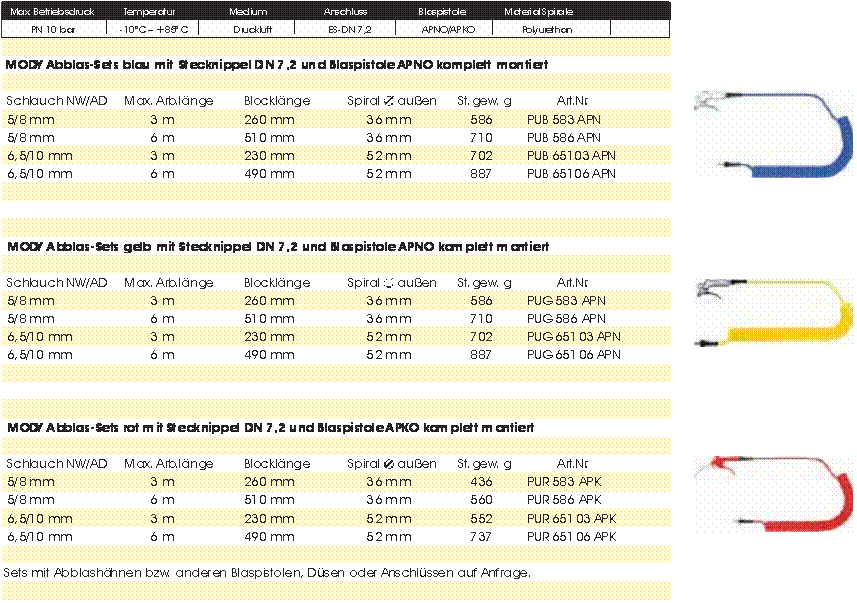Select article number PUB 586 APN
Image resolution: width=857 pixels, height=603 pixels.
563,138
